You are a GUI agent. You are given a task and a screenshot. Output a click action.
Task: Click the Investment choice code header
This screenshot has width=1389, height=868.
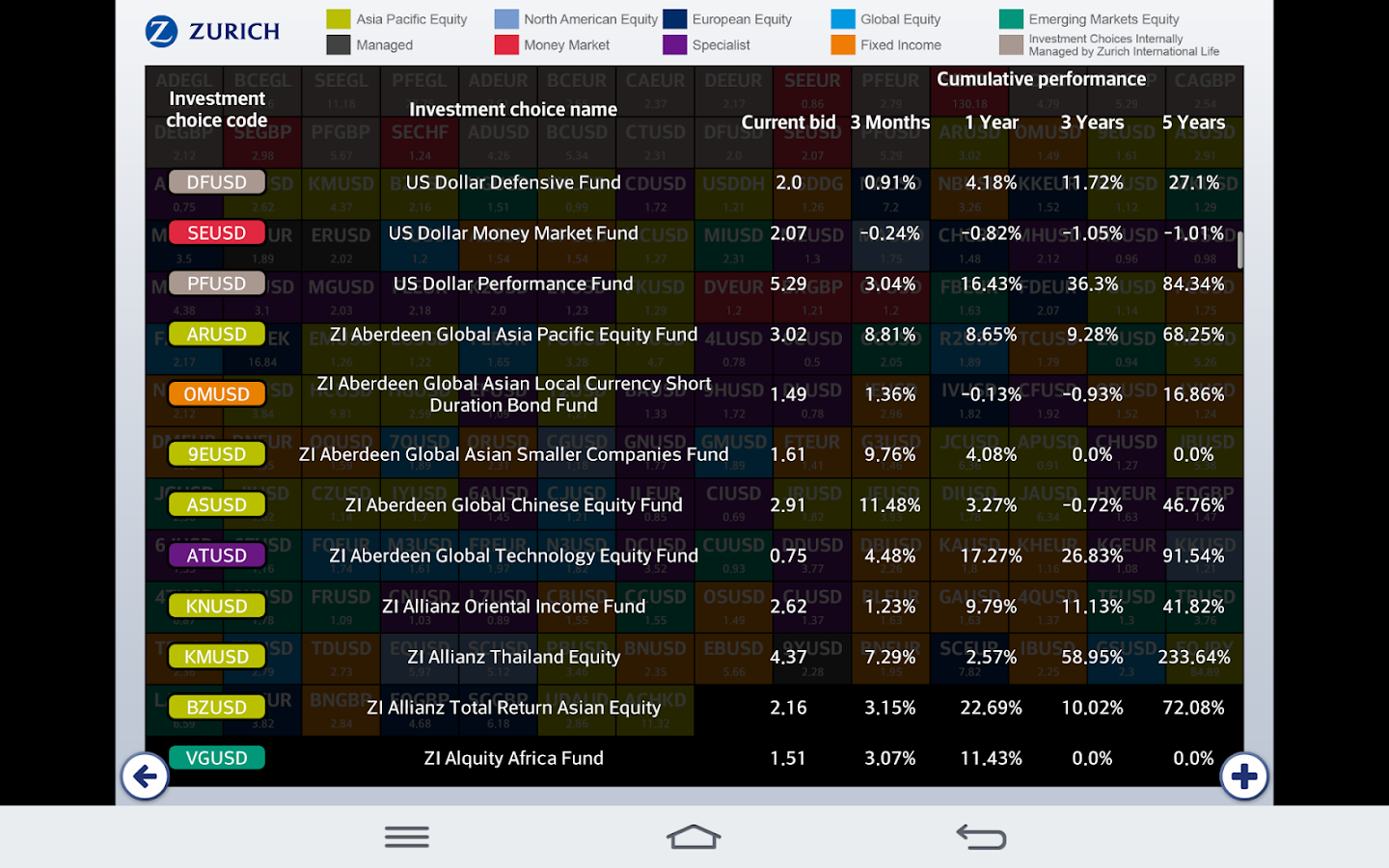click(x=217, y=109)
